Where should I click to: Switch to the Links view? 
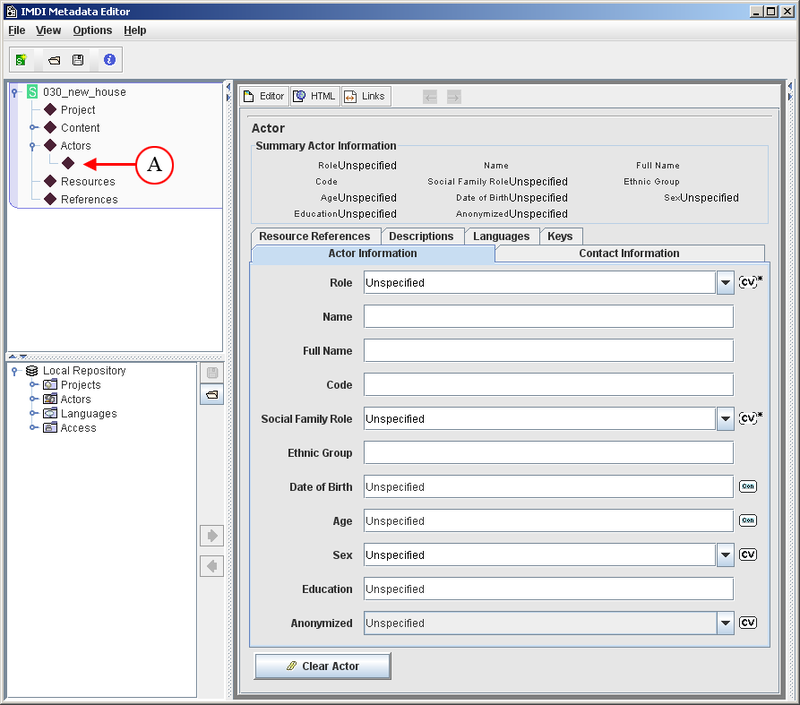(x=366, y=96)
